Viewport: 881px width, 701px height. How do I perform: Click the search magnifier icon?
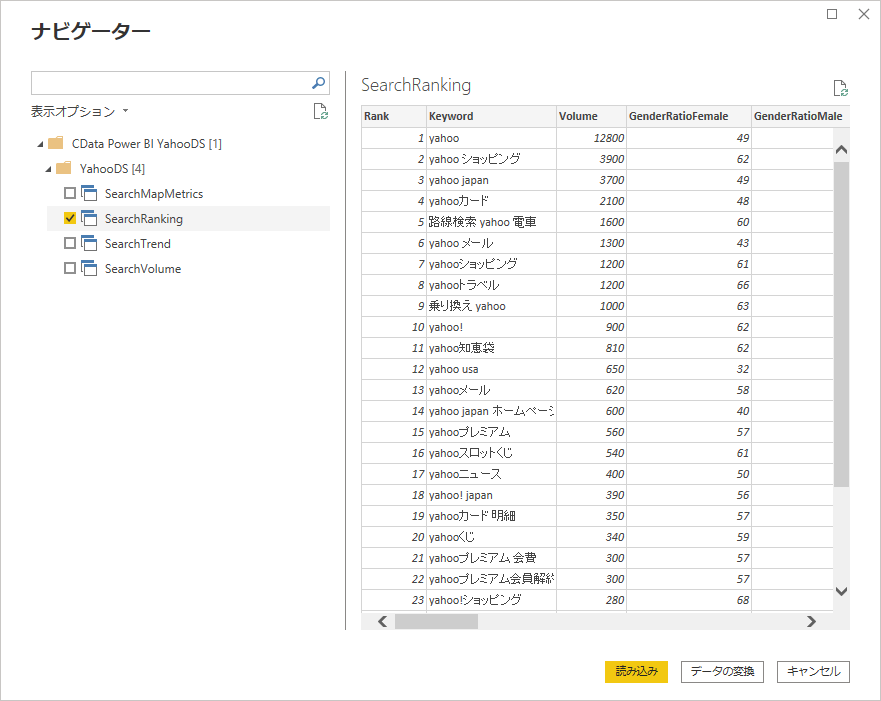(x=319, y=83)
